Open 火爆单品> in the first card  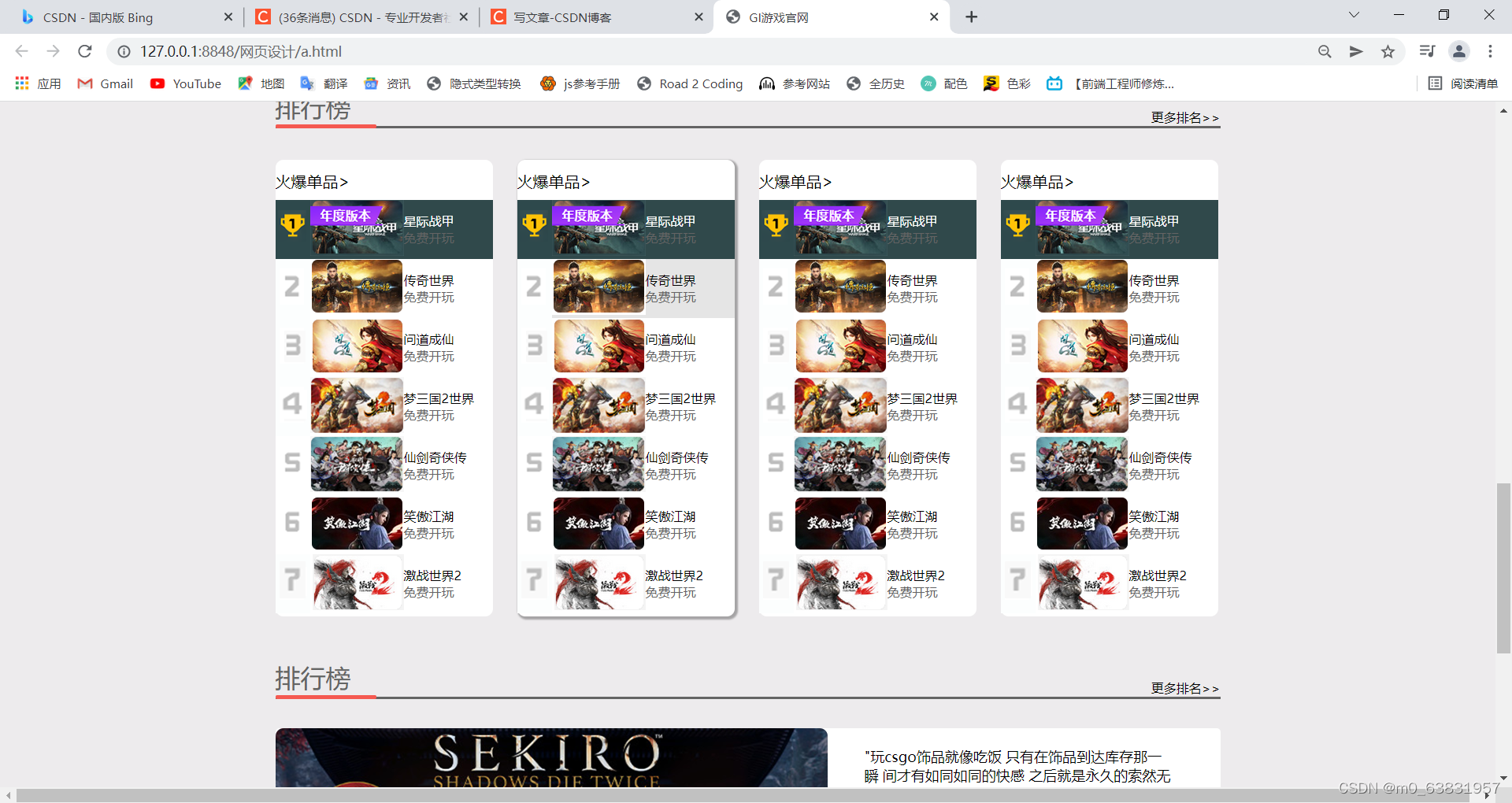311,182
